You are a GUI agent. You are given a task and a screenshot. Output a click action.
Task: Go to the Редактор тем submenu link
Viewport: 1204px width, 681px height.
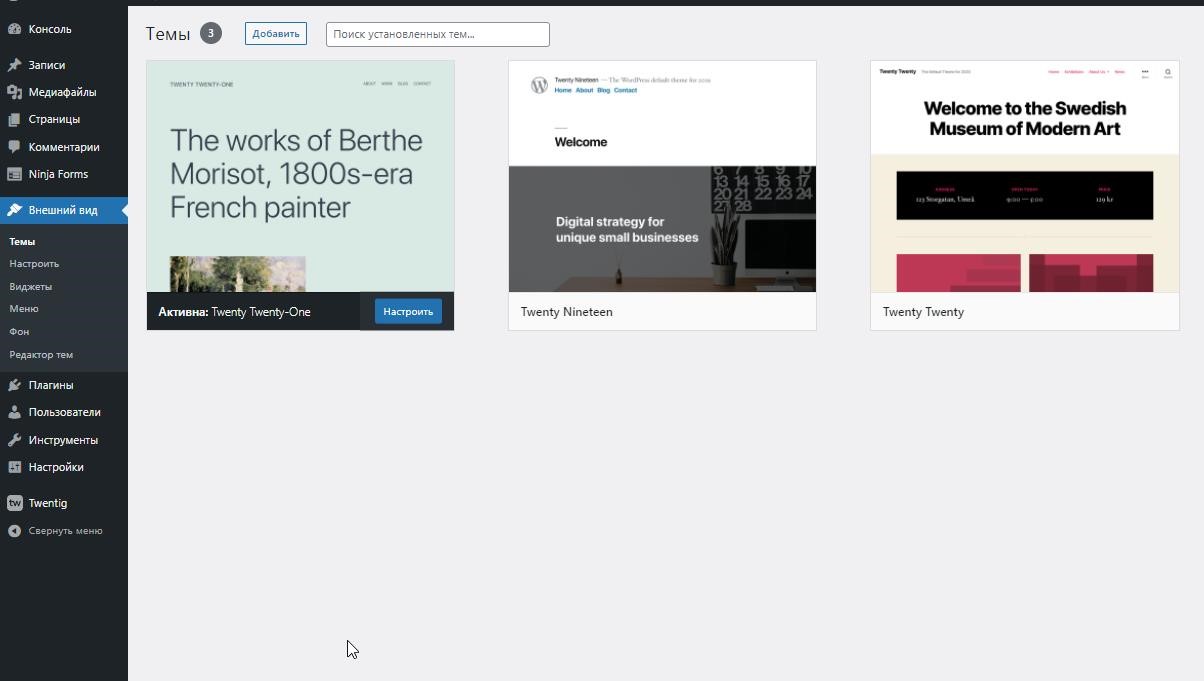[41, 354]
